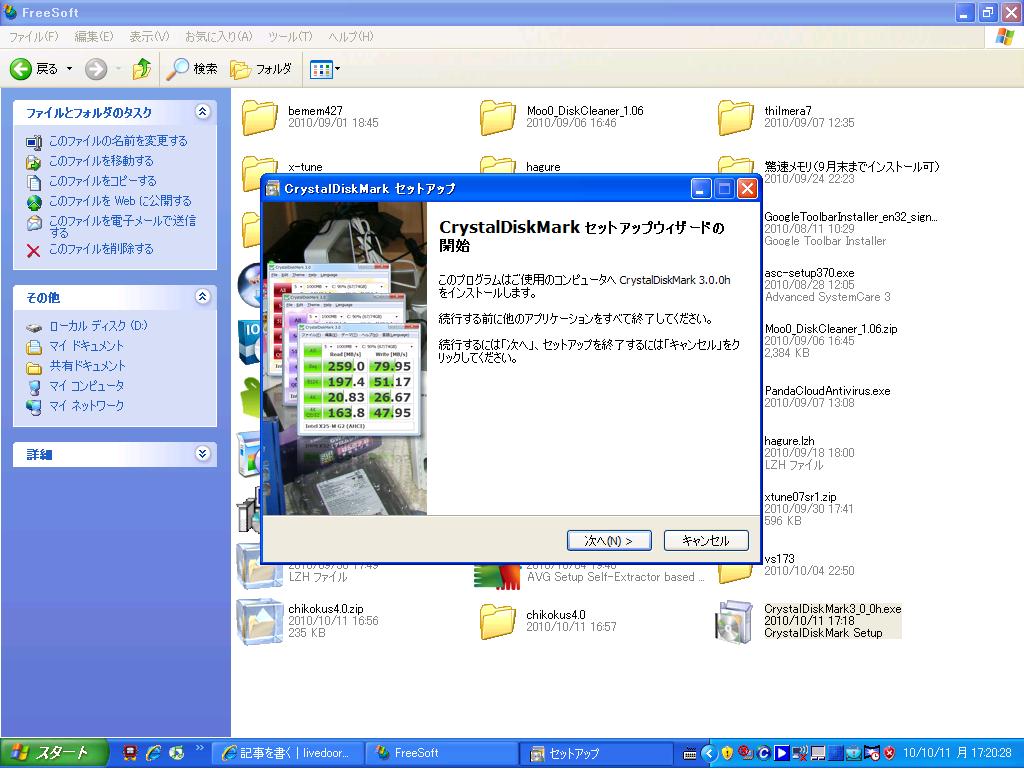Click このファイルを移動する link
1024x771 pixels.
(x=101, y=161)
